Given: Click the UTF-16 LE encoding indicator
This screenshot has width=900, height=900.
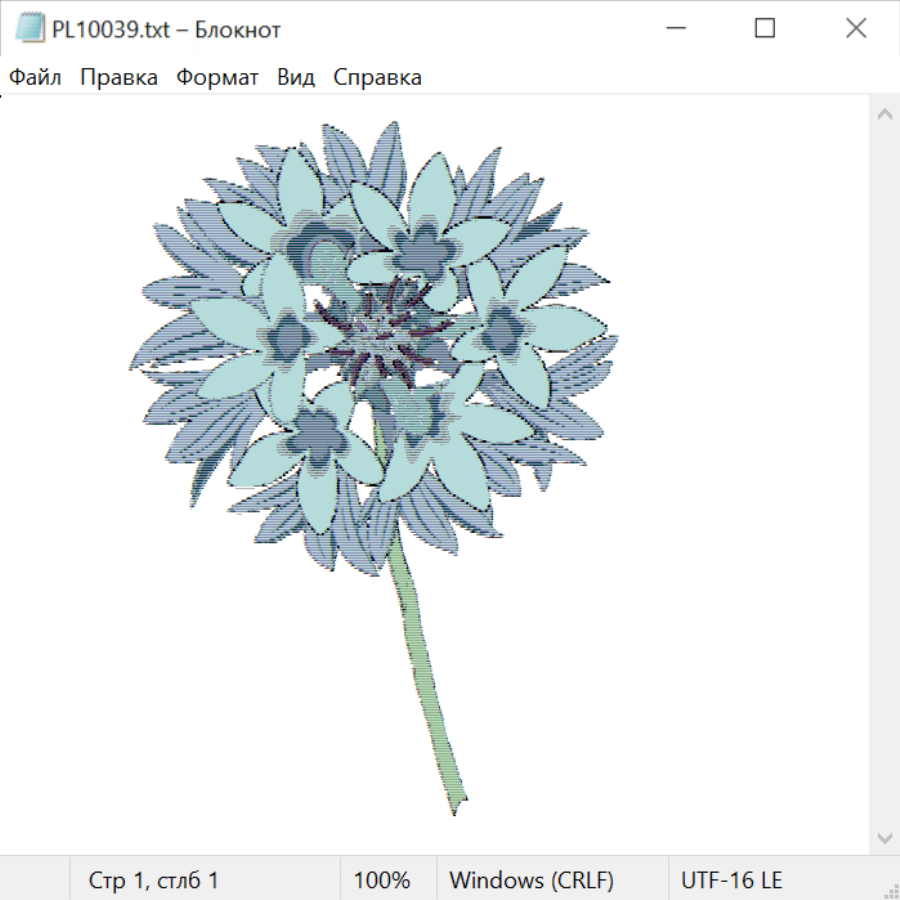Looking at the screenshot, I should (731, 880).
